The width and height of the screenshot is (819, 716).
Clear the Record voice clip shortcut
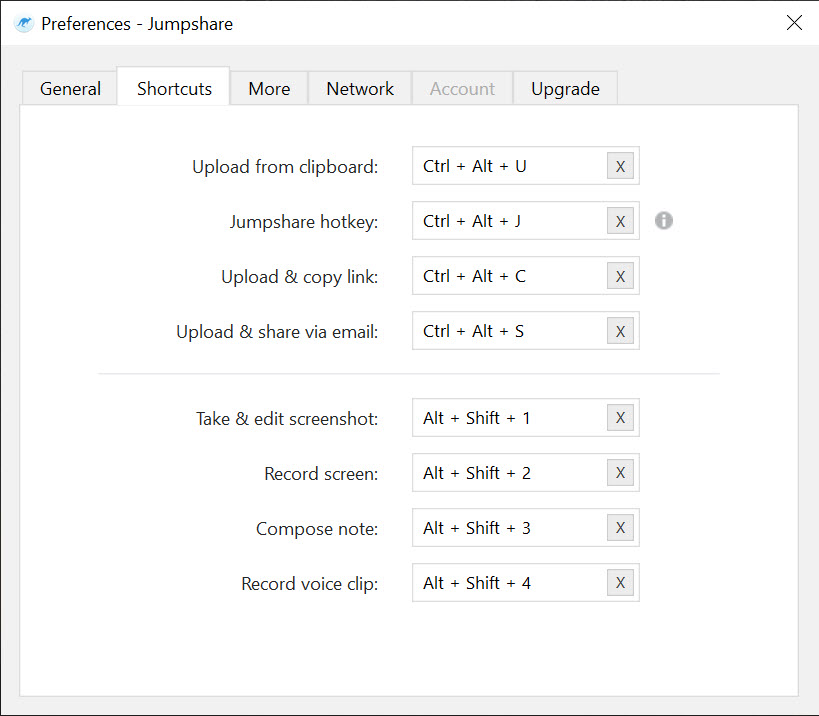[620, 582]
